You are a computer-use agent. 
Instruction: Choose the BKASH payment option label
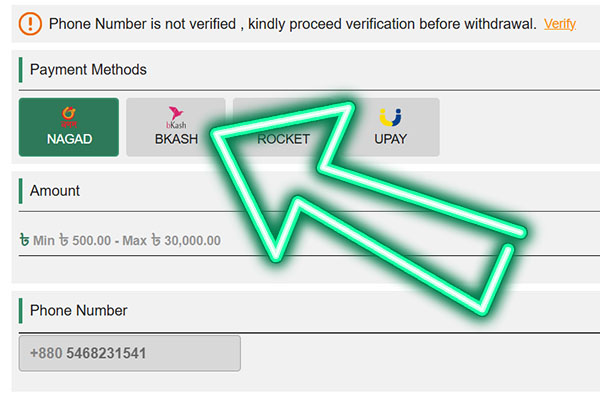point(176,139)
